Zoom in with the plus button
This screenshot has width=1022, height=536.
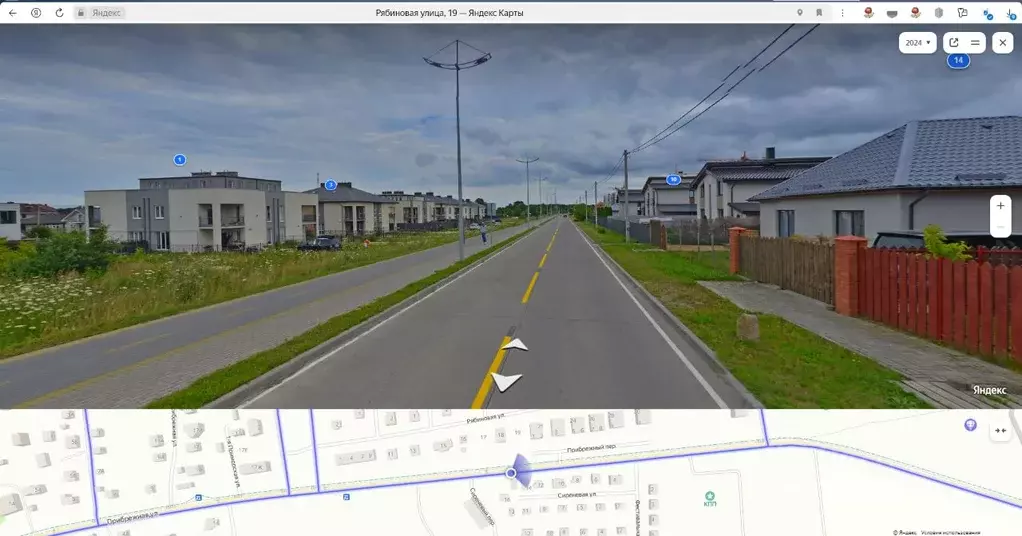tap(1001, 205)
